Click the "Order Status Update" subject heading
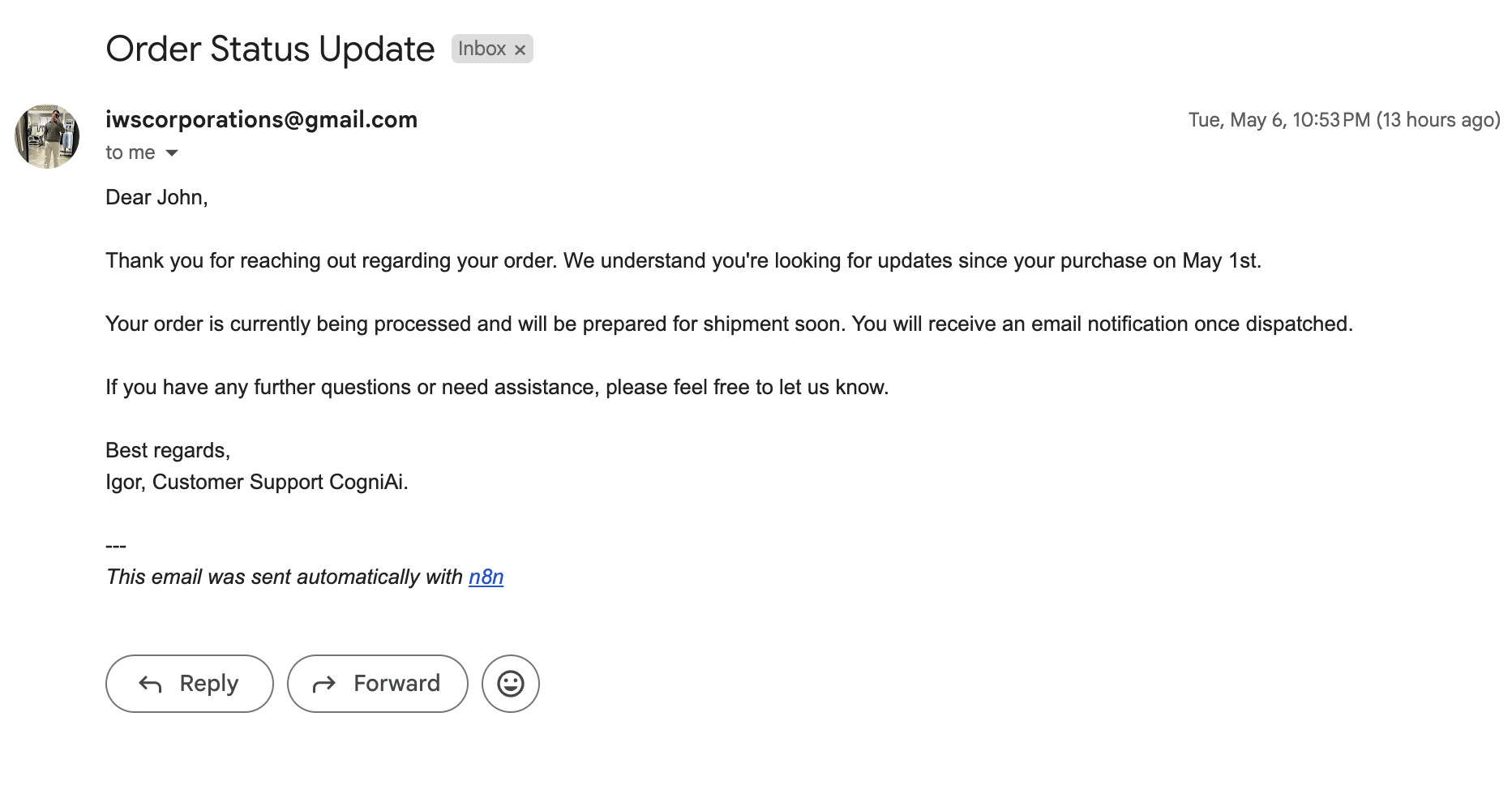Viewport: 1512px width, 794px height. [270, 49]
